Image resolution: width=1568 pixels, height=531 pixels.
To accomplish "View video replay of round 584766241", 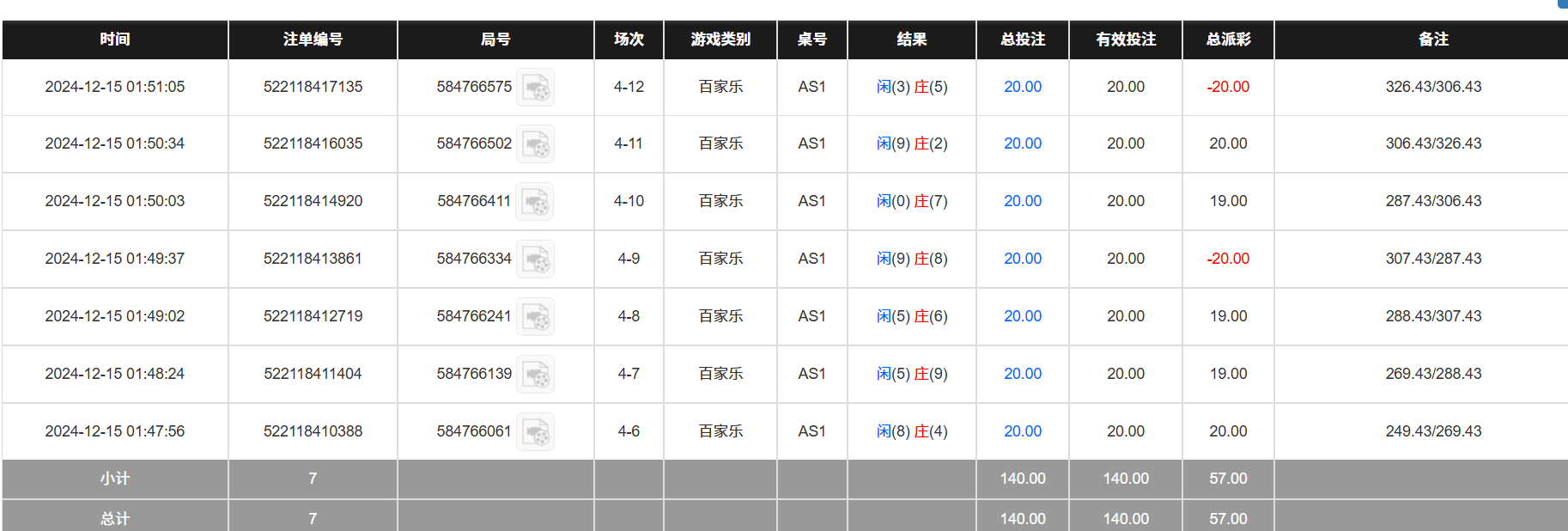I will 535,317.
